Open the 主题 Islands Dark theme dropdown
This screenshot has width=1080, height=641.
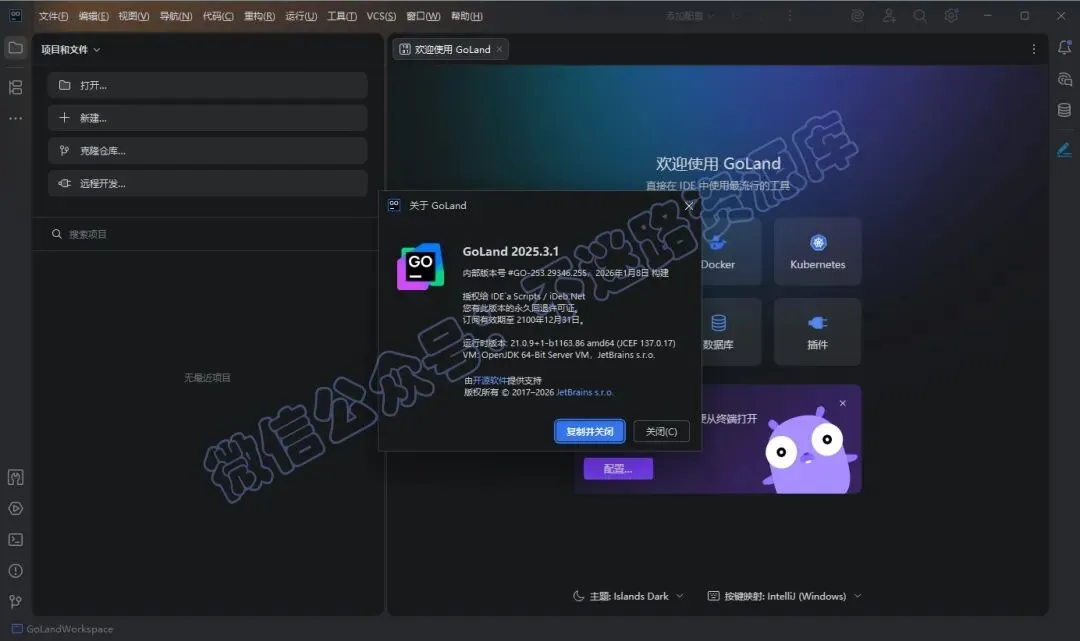click(628, 596)
